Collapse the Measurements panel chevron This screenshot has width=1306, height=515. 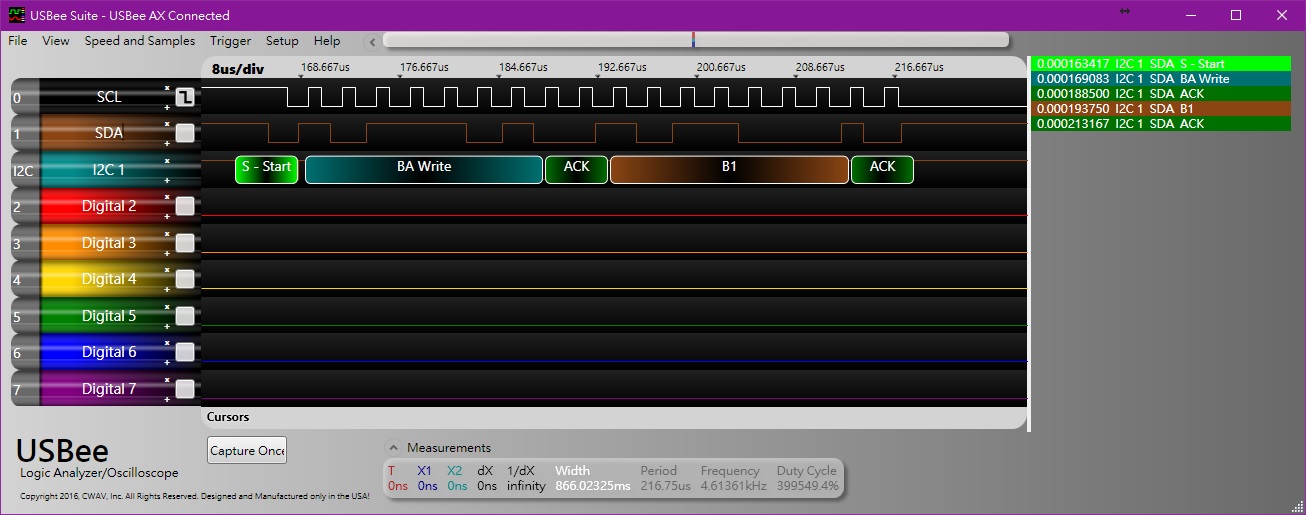coord(394,448)
